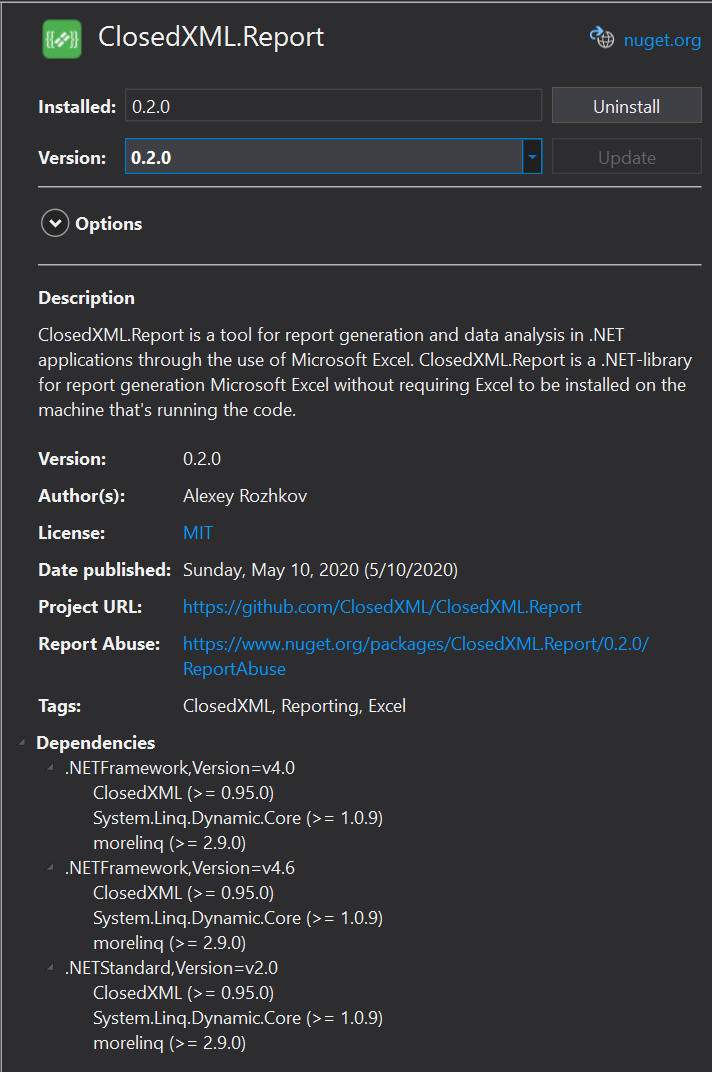The image size is (712, 1072).
Task: Click the Description heading
Action: click(86, 297)
